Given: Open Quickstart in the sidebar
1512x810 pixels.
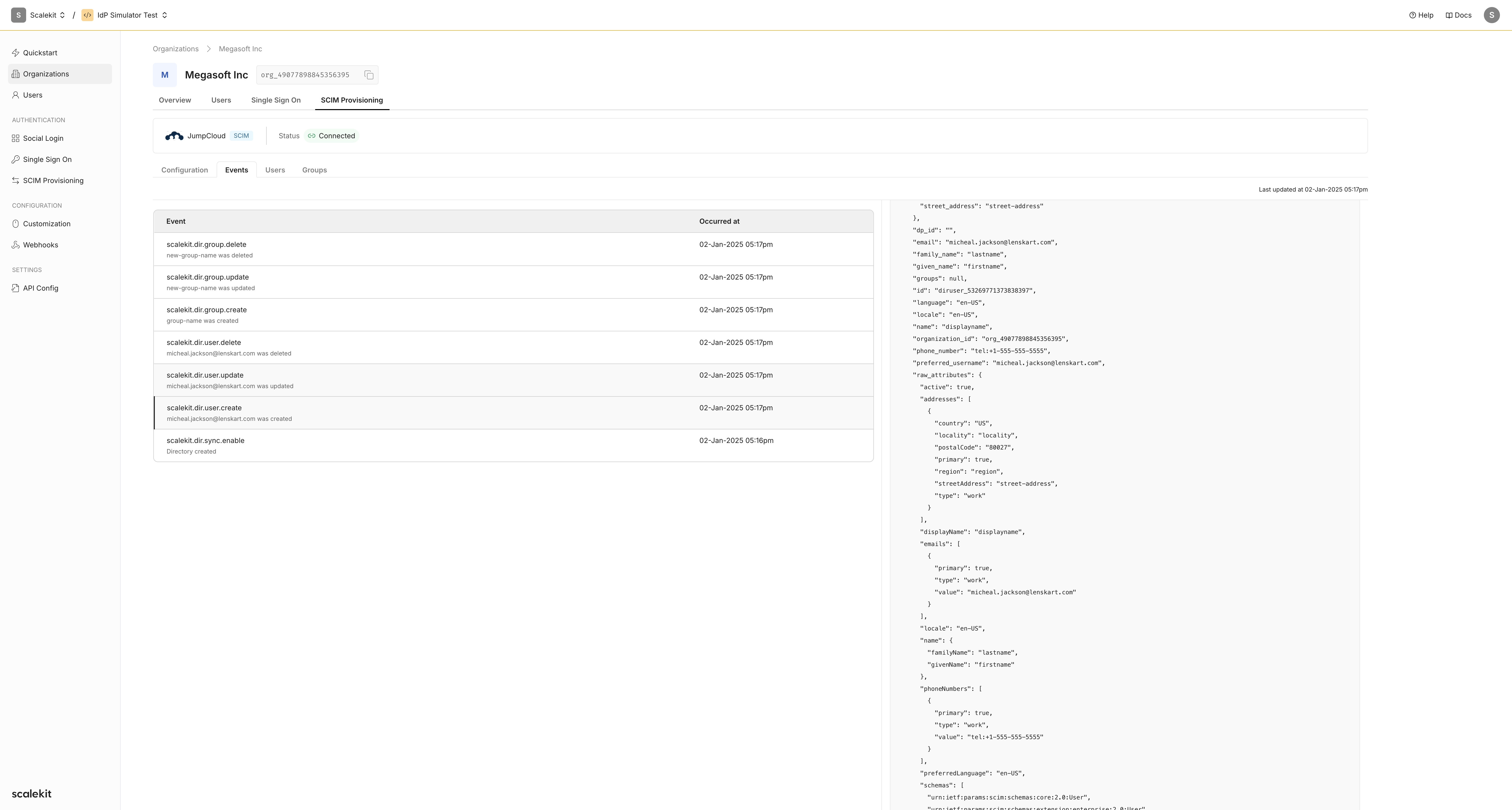Looking at the screenshot, I should click(x=60, y=53).
